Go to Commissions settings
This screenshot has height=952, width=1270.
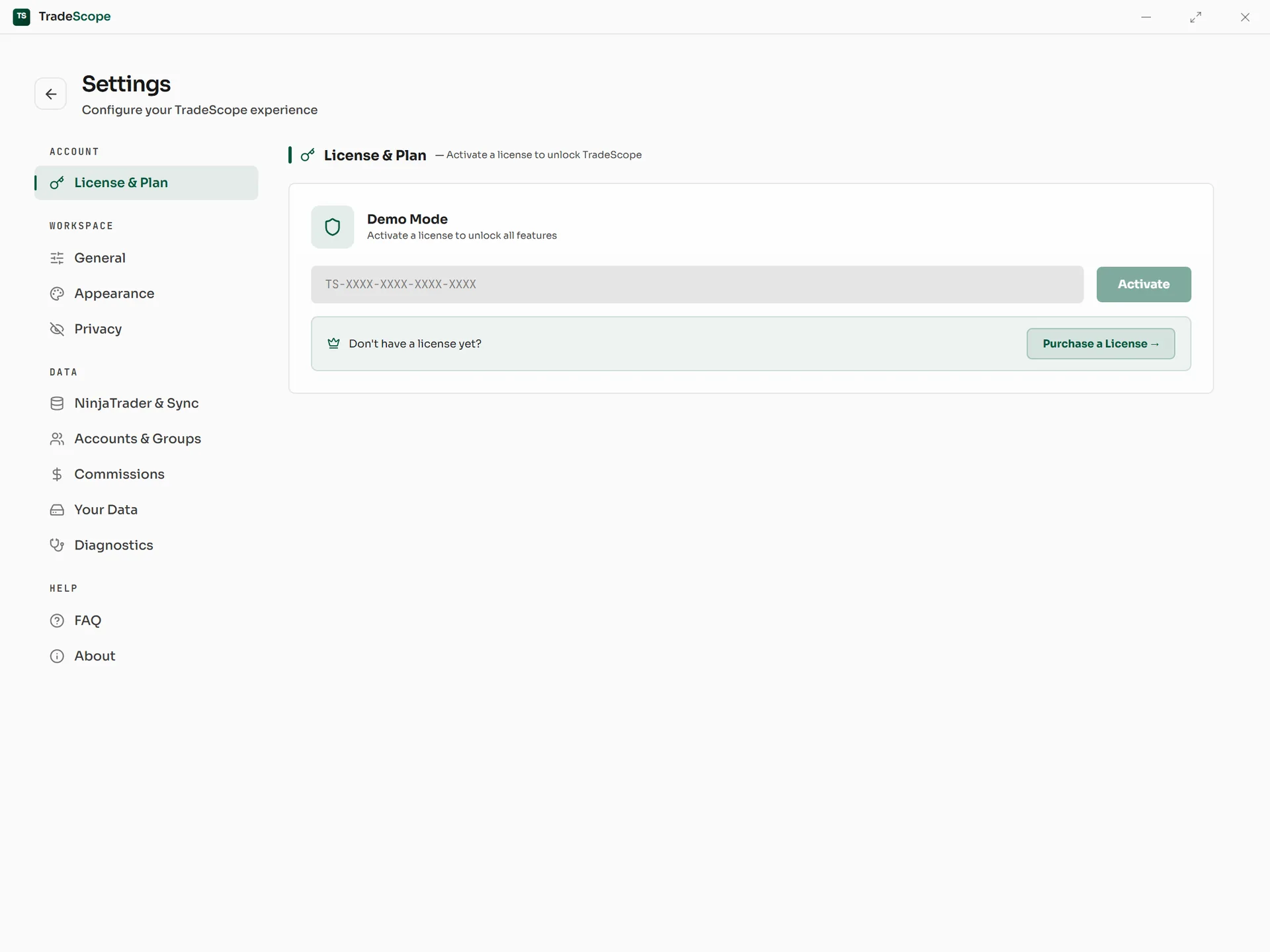click(146, 474)
